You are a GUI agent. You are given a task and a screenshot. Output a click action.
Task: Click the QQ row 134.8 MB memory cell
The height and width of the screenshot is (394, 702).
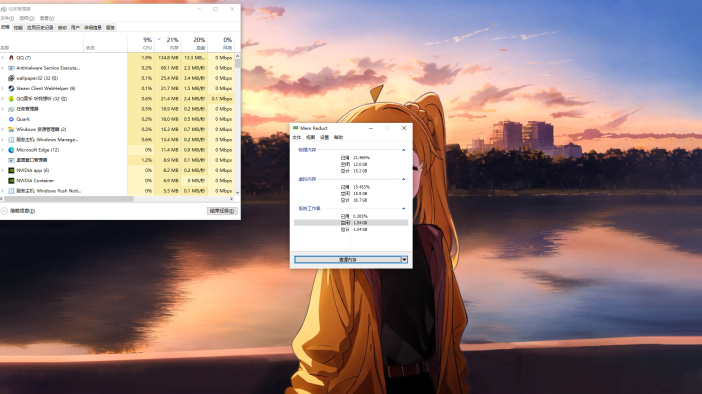[x=167, y=58]
